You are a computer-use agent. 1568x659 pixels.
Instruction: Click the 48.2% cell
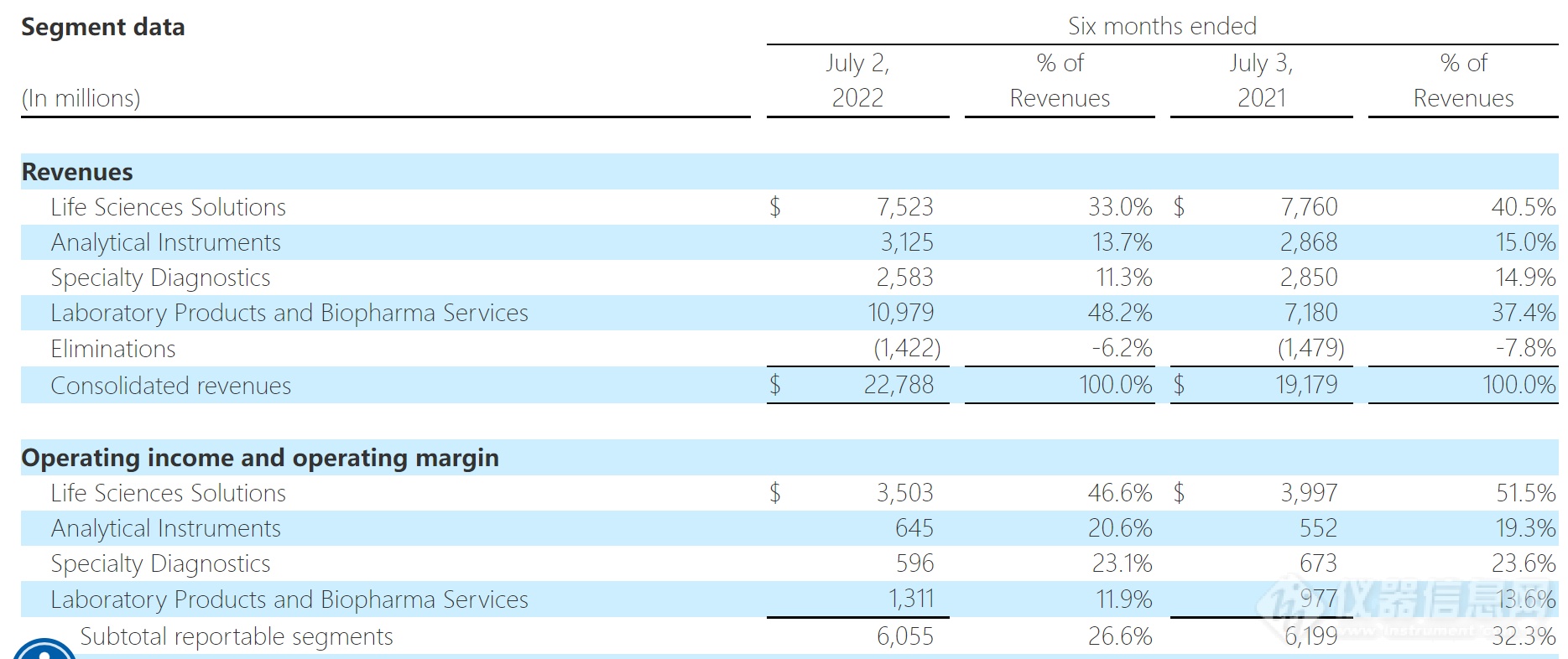(1120, 313)
